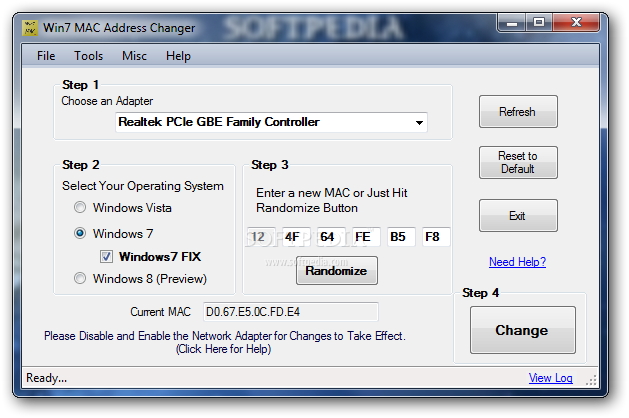Click Here for Help text link
This screenshot has height=418, width=629.
pos(223,349)
